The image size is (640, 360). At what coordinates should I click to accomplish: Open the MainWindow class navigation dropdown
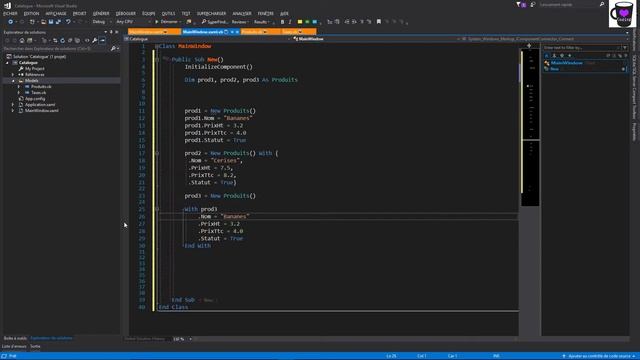(376, 39)
